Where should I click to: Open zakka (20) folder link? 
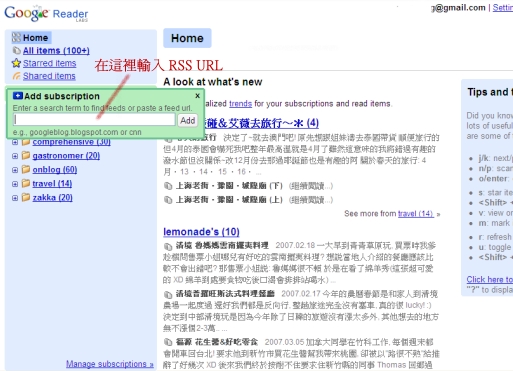click(52, 198)
